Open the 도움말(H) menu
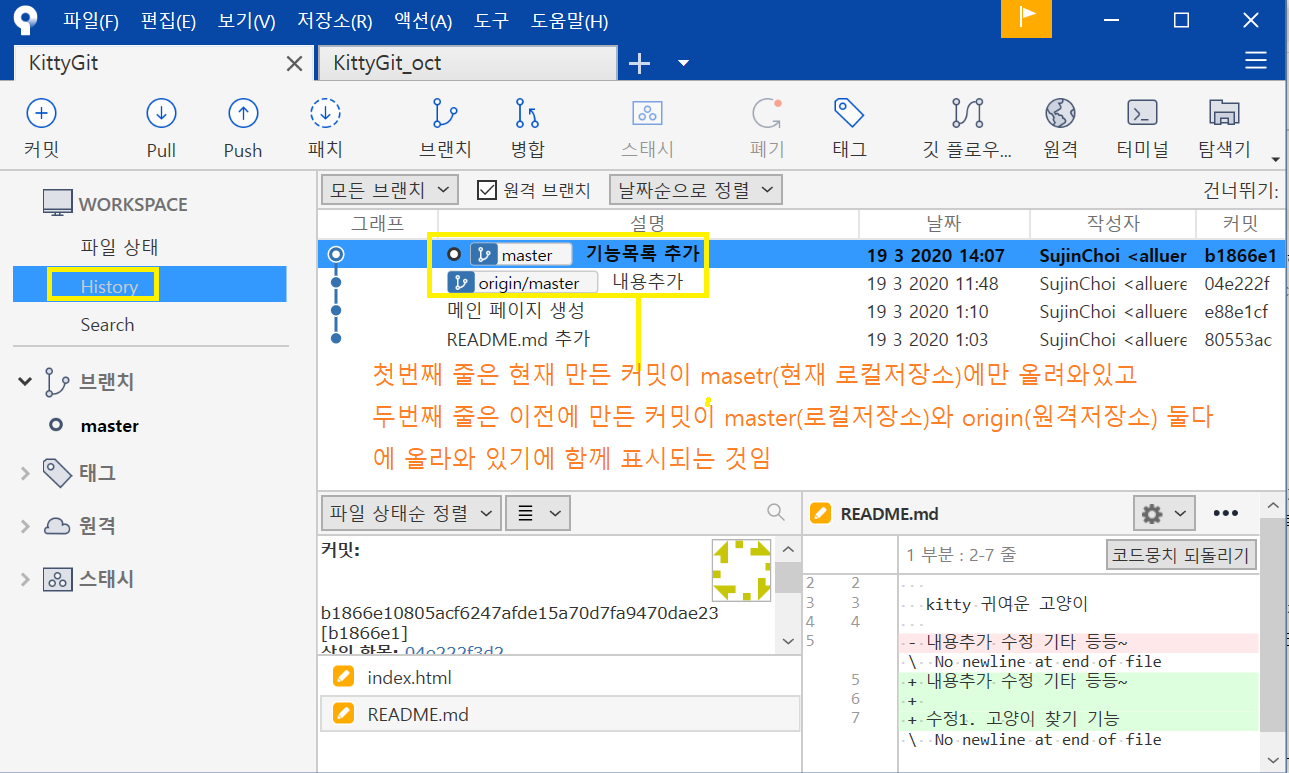Image resolution: width=1289 pixels, height=773 pixels. tap(569, 21)
